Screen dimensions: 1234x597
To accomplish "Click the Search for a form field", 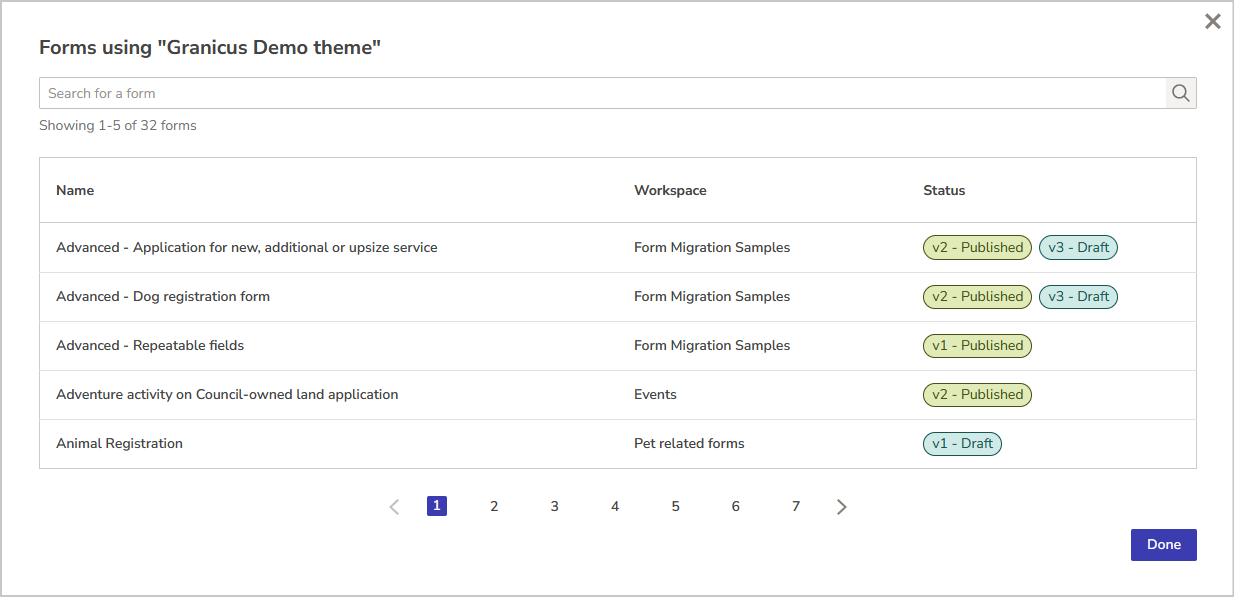I will pyautogui.click(x=602, y=93).
